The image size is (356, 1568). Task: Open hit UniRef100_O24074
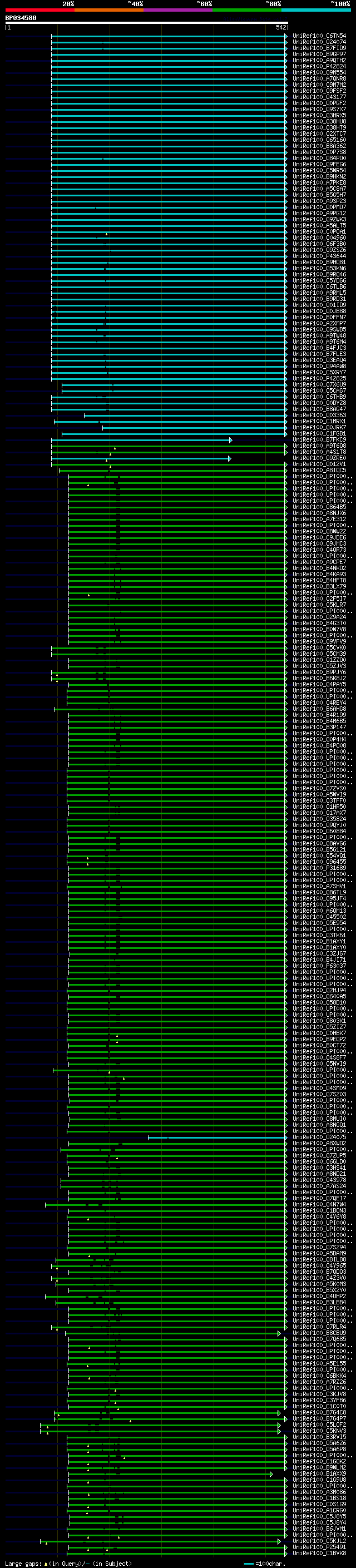[319, 42]
